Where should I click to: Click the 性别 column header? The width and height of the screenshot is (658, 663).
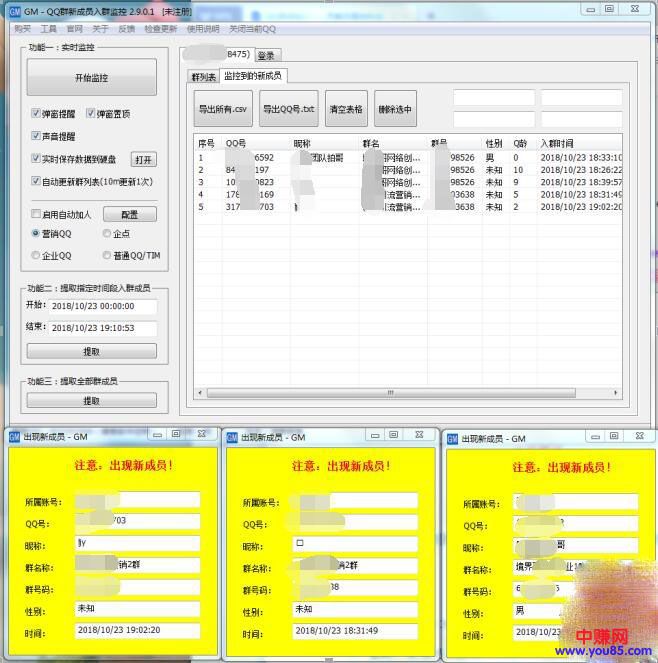pyautogui.click(x=496, y=143)
